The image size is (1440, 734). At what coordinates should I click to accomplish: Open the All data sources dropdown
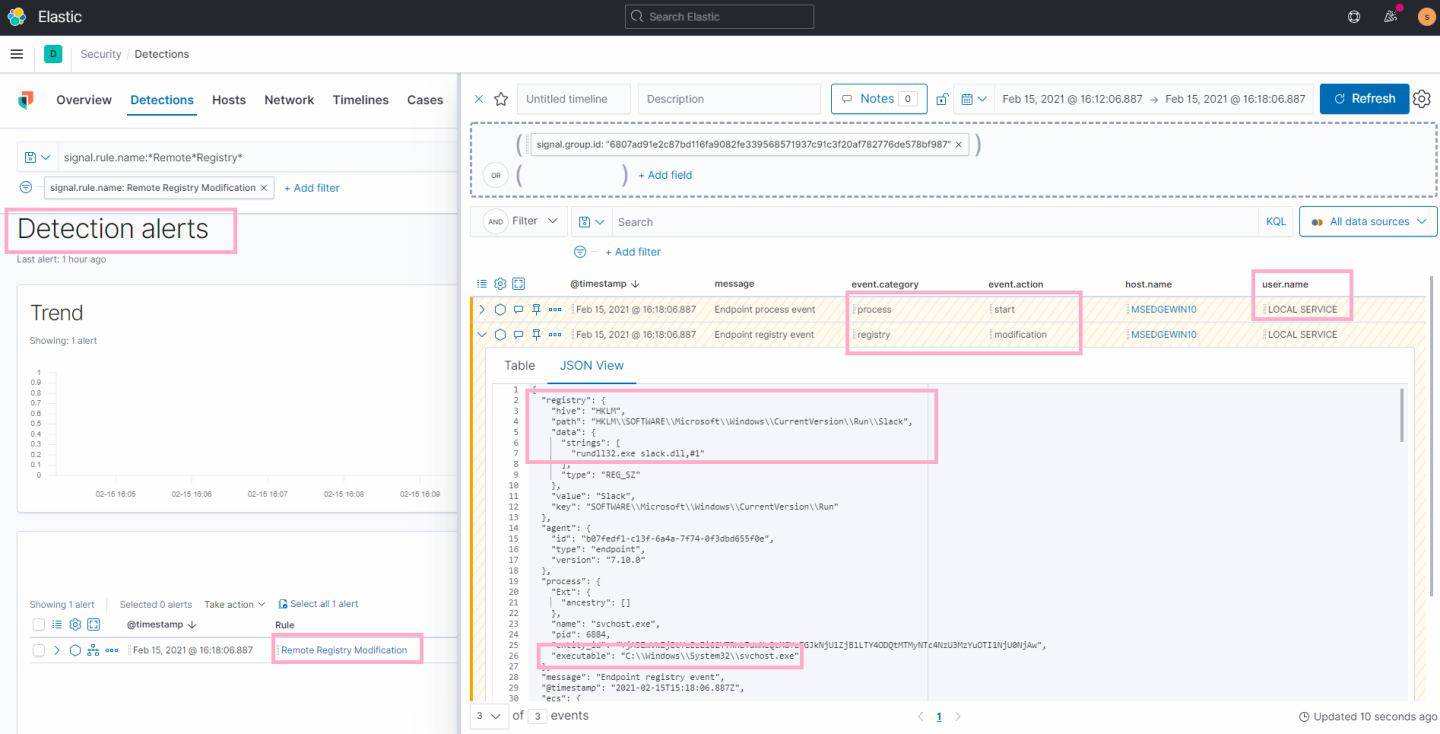point(1367,222)
